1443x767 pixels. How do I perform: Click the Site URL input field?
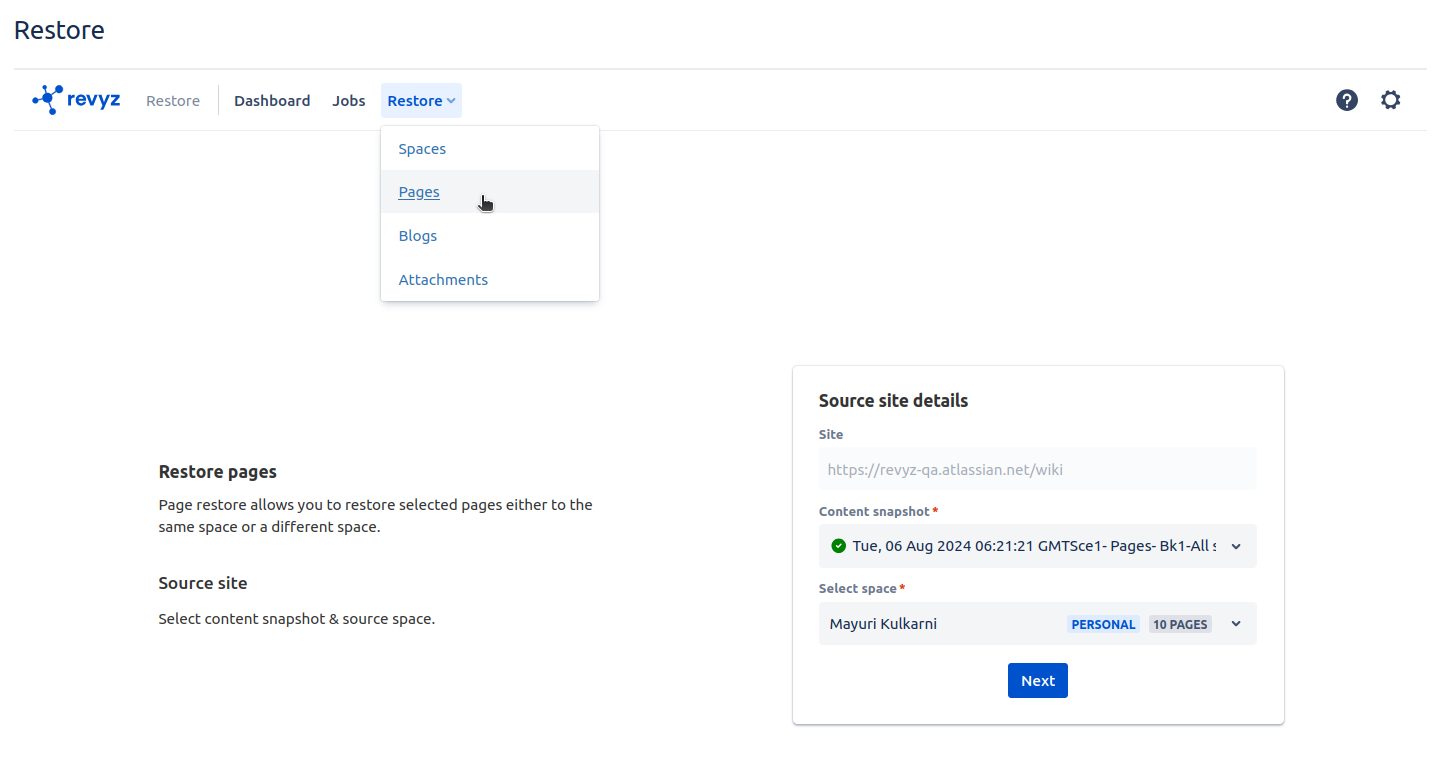[1037, 469]
